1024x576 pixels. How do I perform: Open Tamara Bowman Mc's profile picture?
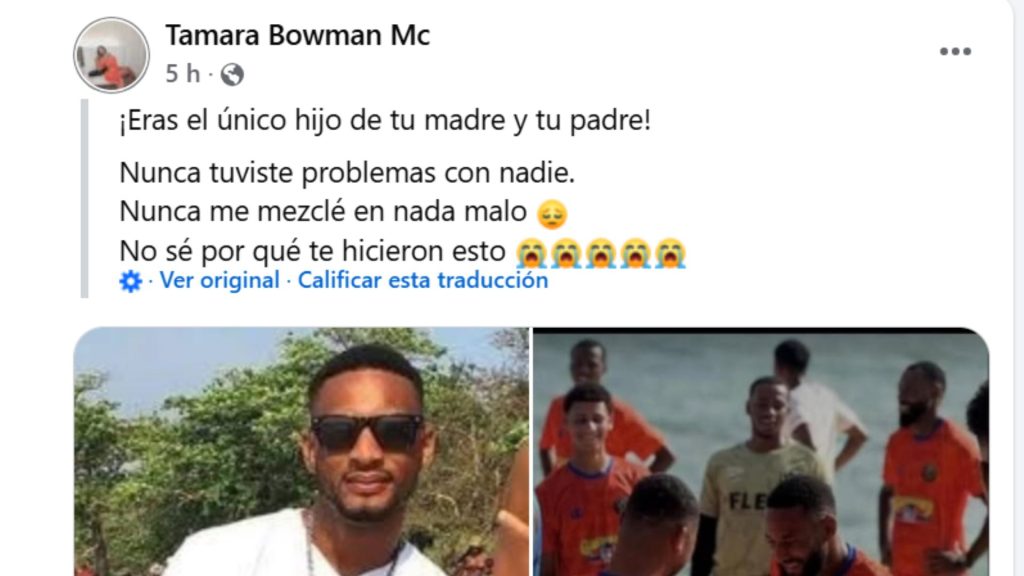click(x=111, y=55)
